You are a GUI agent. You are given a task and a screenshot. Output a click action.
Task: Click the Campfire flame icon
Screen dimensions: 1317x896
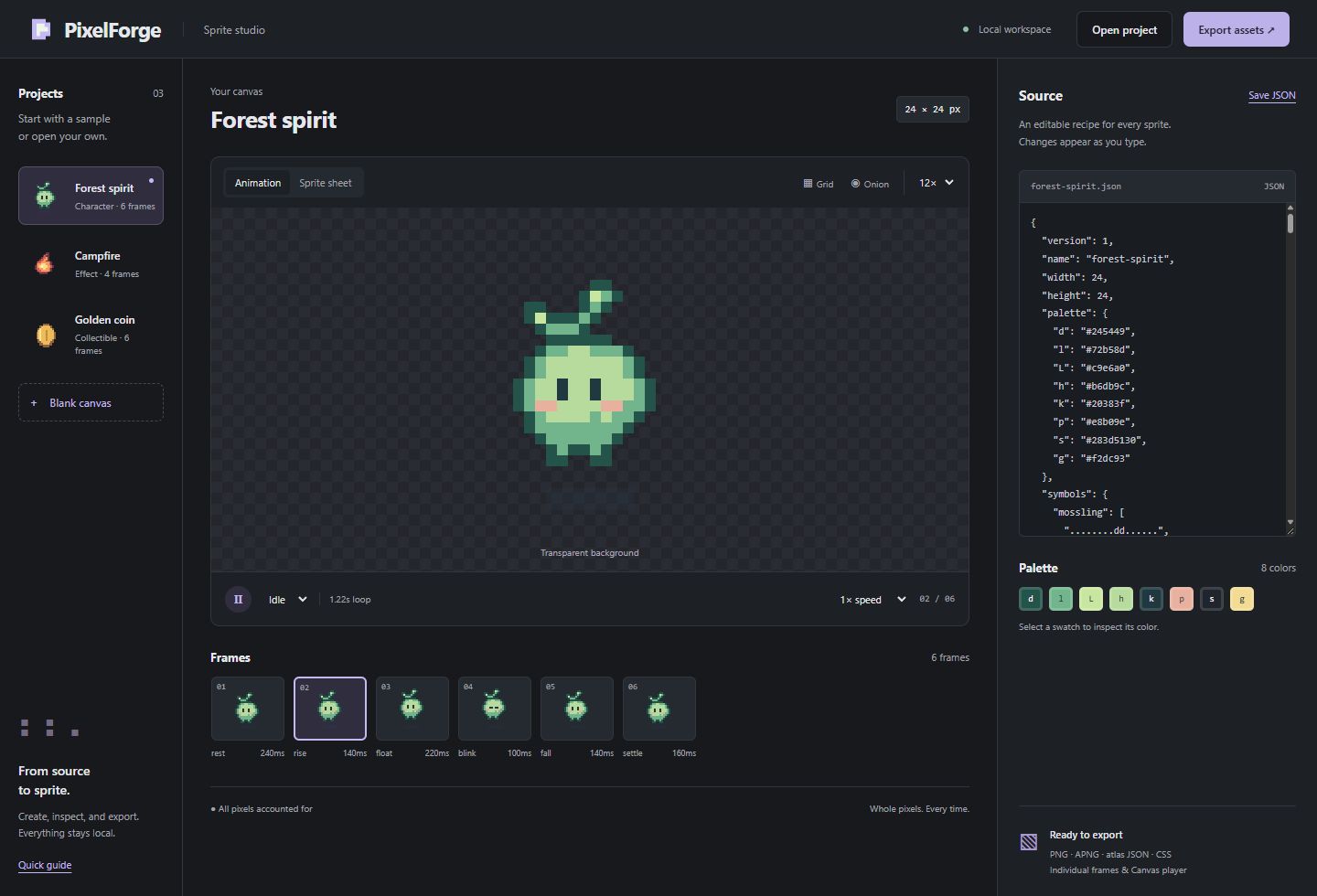coord(45,263)
